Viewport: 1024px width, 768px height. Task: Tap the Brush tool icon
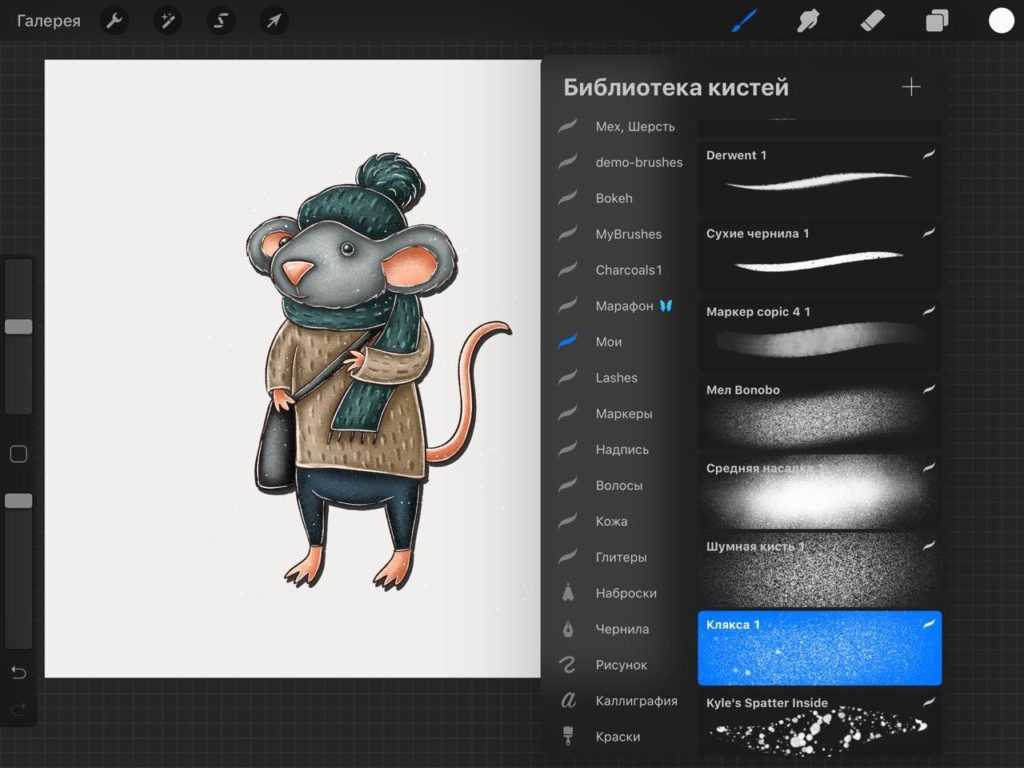pos(744,21)
